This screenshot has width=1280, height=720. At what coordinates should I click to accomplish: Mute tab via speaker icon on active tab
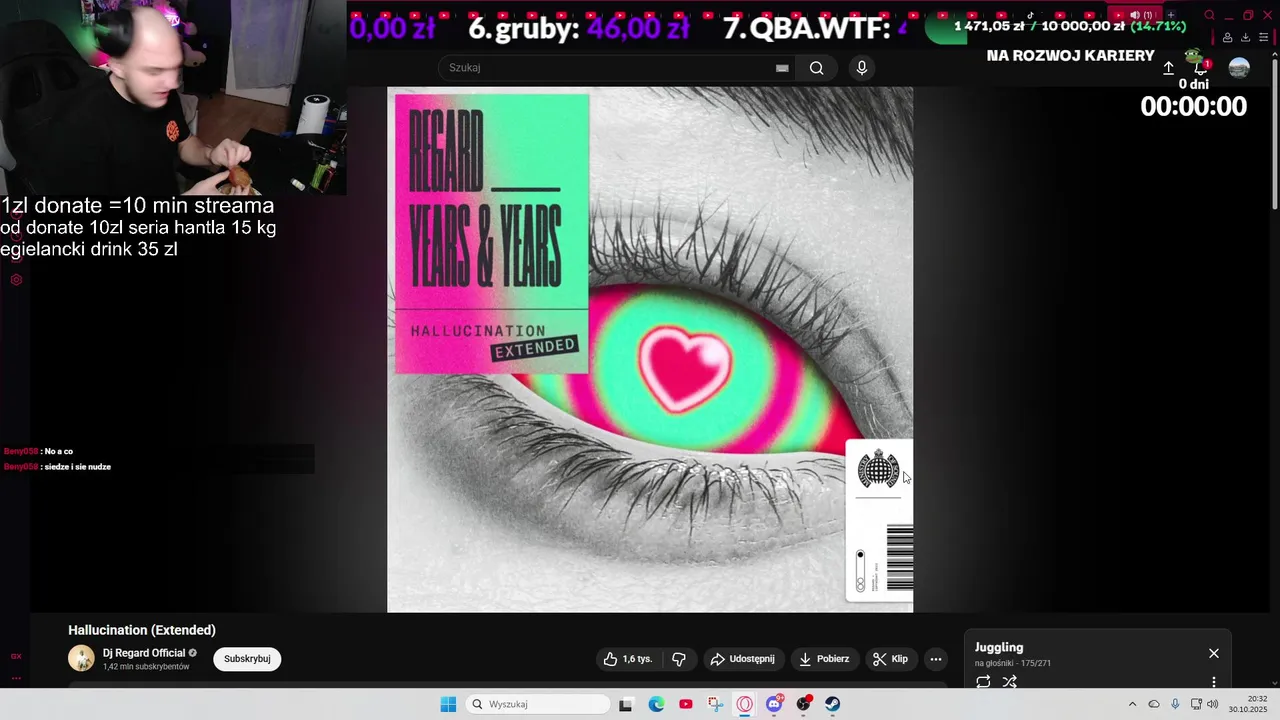pyautogui.click(x=1134, y=15)
